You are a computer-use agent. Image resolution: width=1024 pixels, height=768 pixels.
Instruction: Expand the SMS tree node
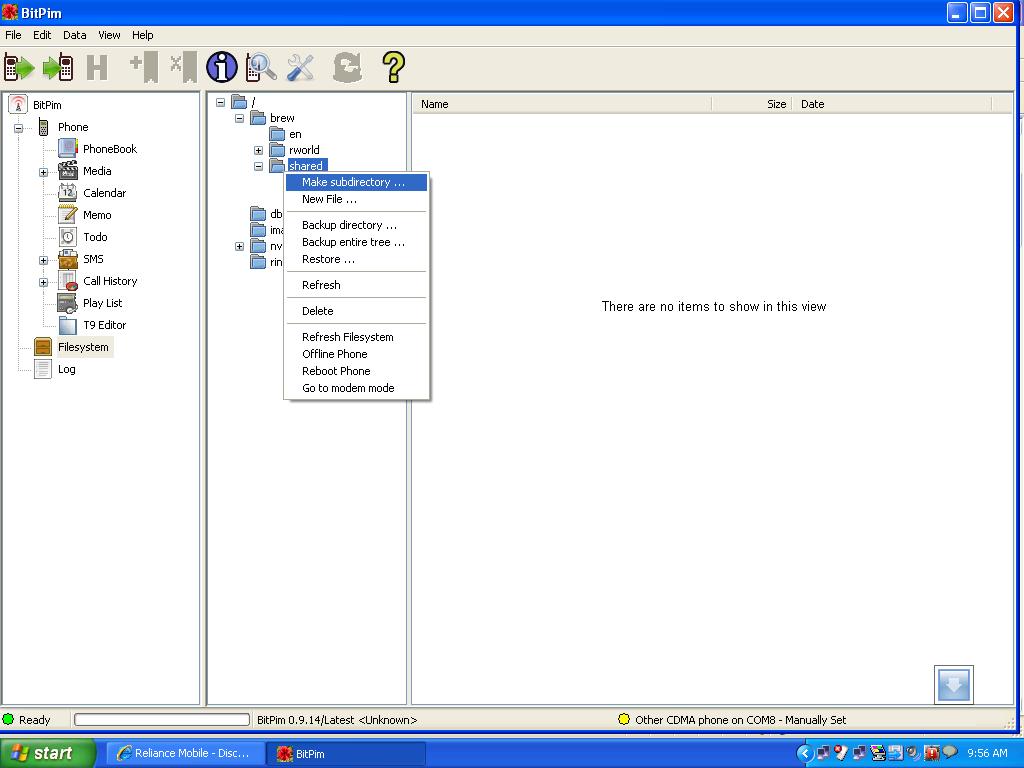pyautogui.click(x=43, y=261)
